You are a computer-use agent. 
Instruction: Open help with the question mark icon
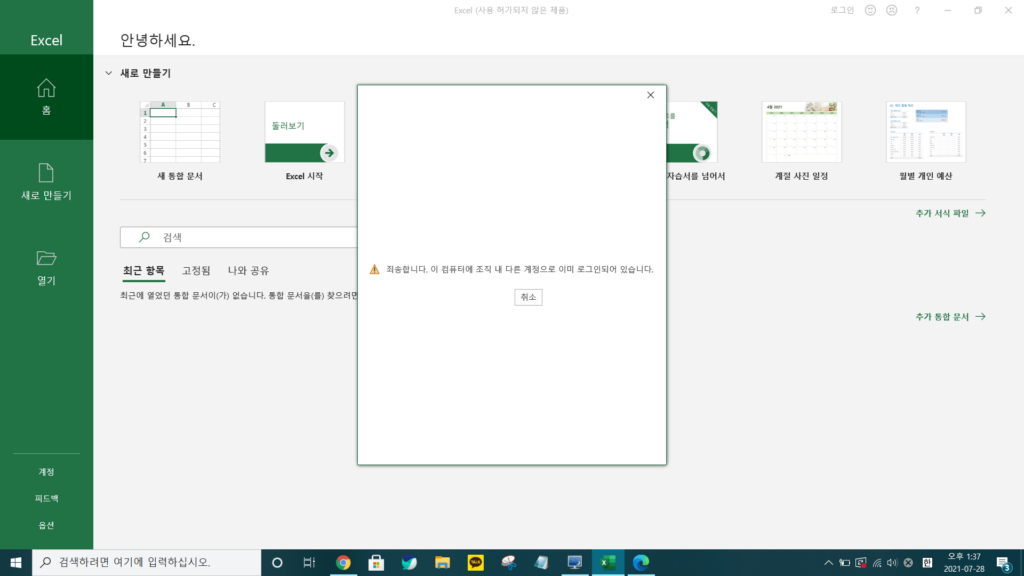pyautogui.click(x=917, y=10)
